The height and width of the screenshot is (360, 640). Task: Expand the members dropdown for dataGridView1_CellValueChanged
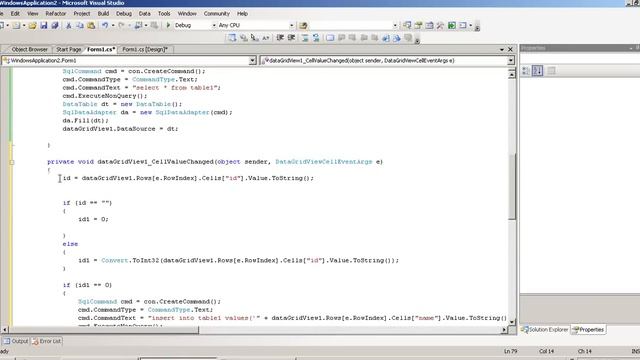click(511, 60)
